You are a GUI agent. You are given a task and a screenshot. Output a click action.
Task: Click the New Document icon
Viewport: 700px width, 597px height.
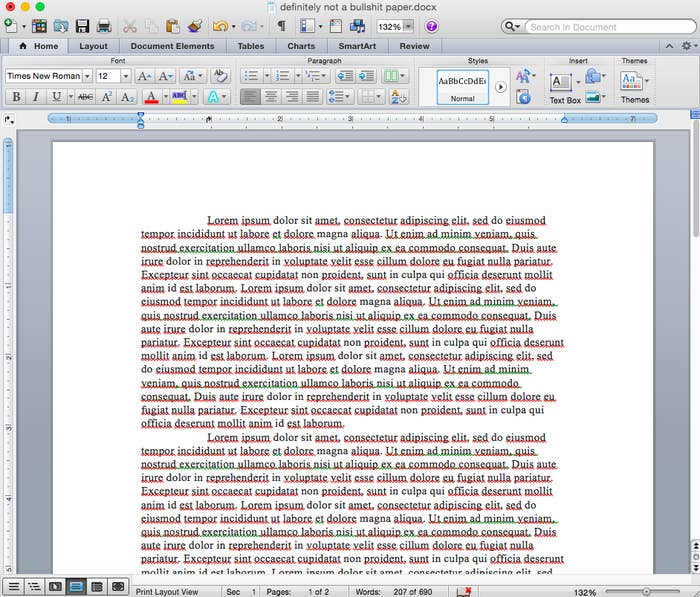tap(11, 26)
